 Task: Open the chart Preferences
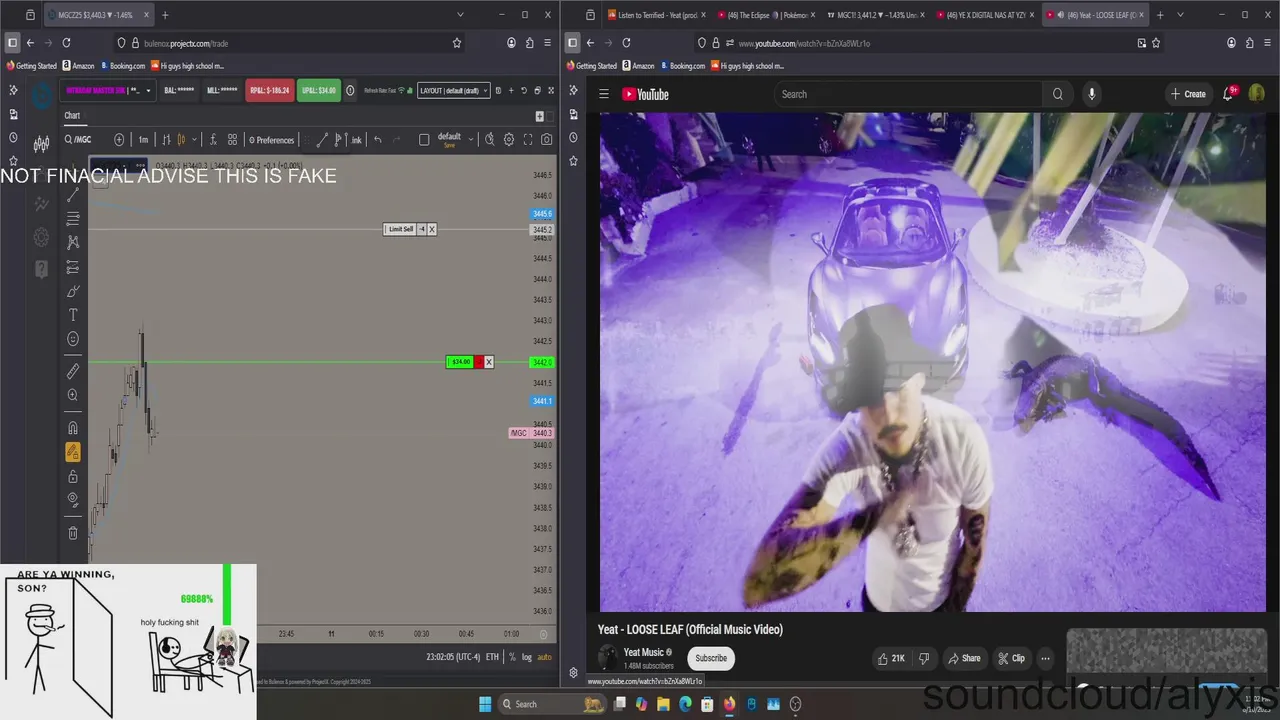[271, 140]
